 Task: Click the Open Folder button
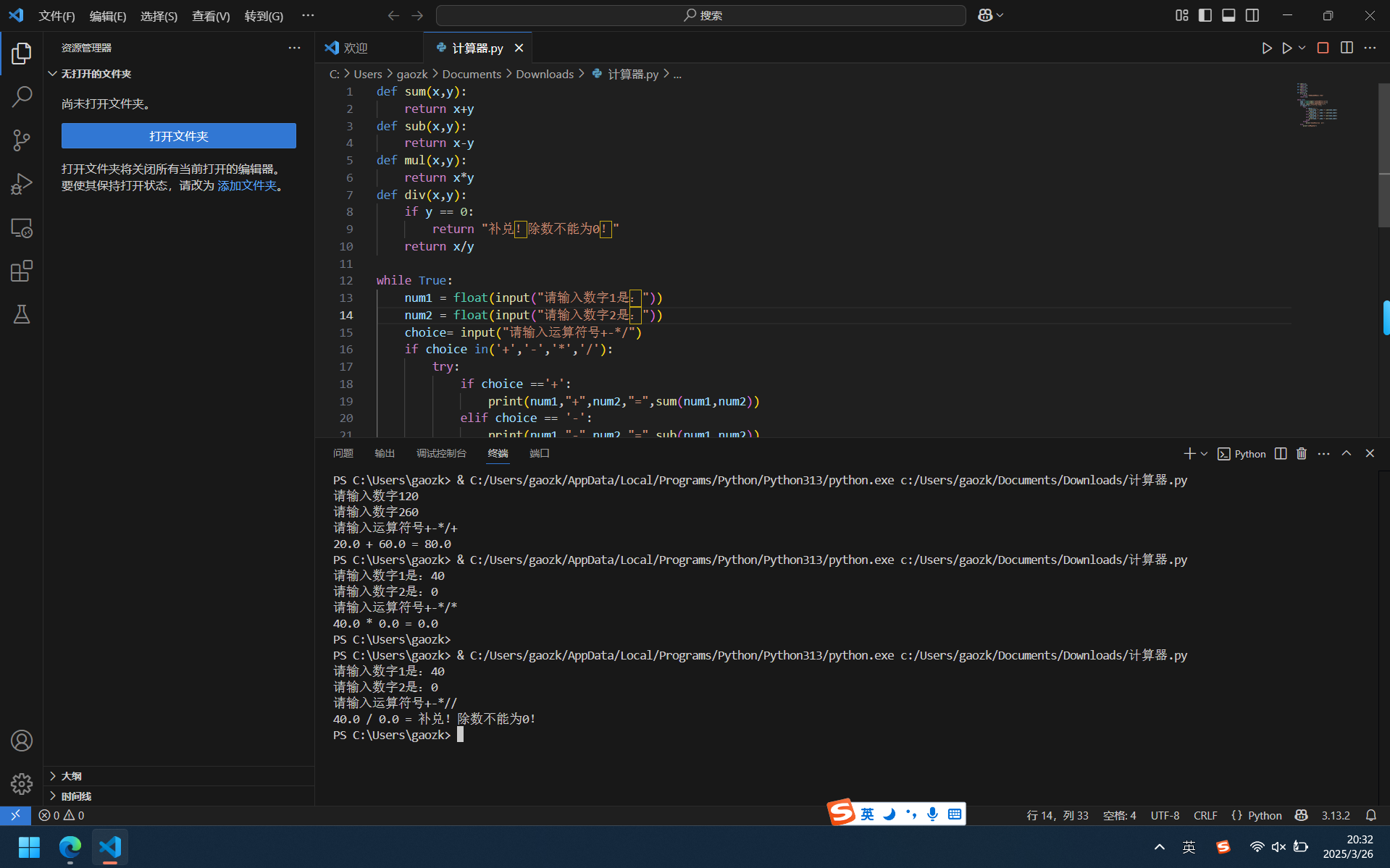(179, 136)
